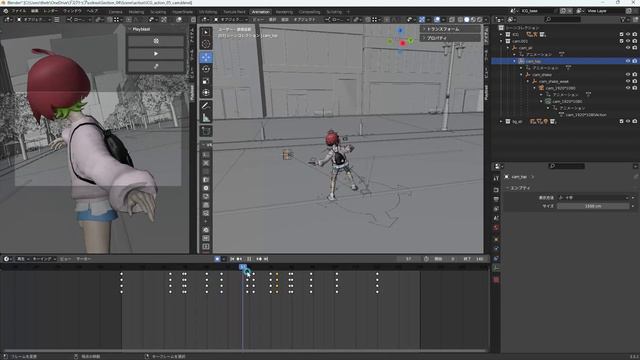Screen dimensions: 640x360
Task: Select the Select Box tool at toolbar top
Action: click(x=206, y=32)
